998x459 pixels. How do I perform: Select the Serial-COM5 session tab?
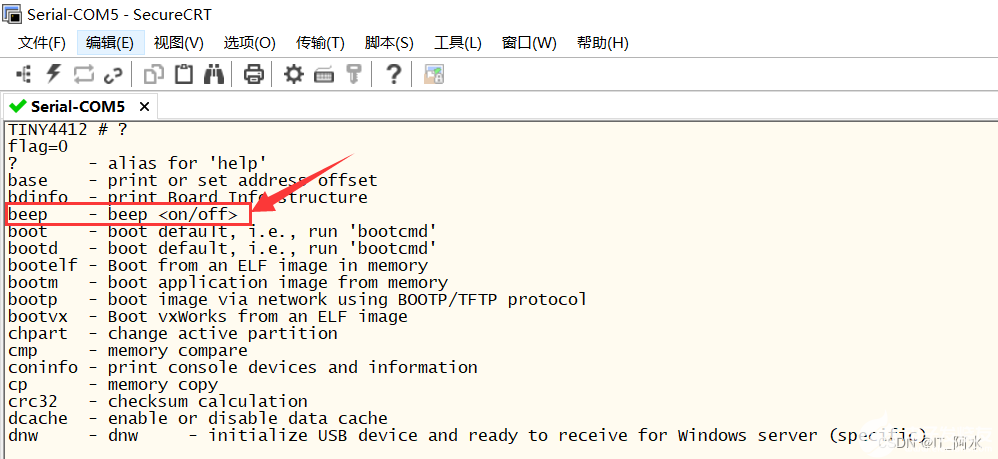click(x=78, y=106)
